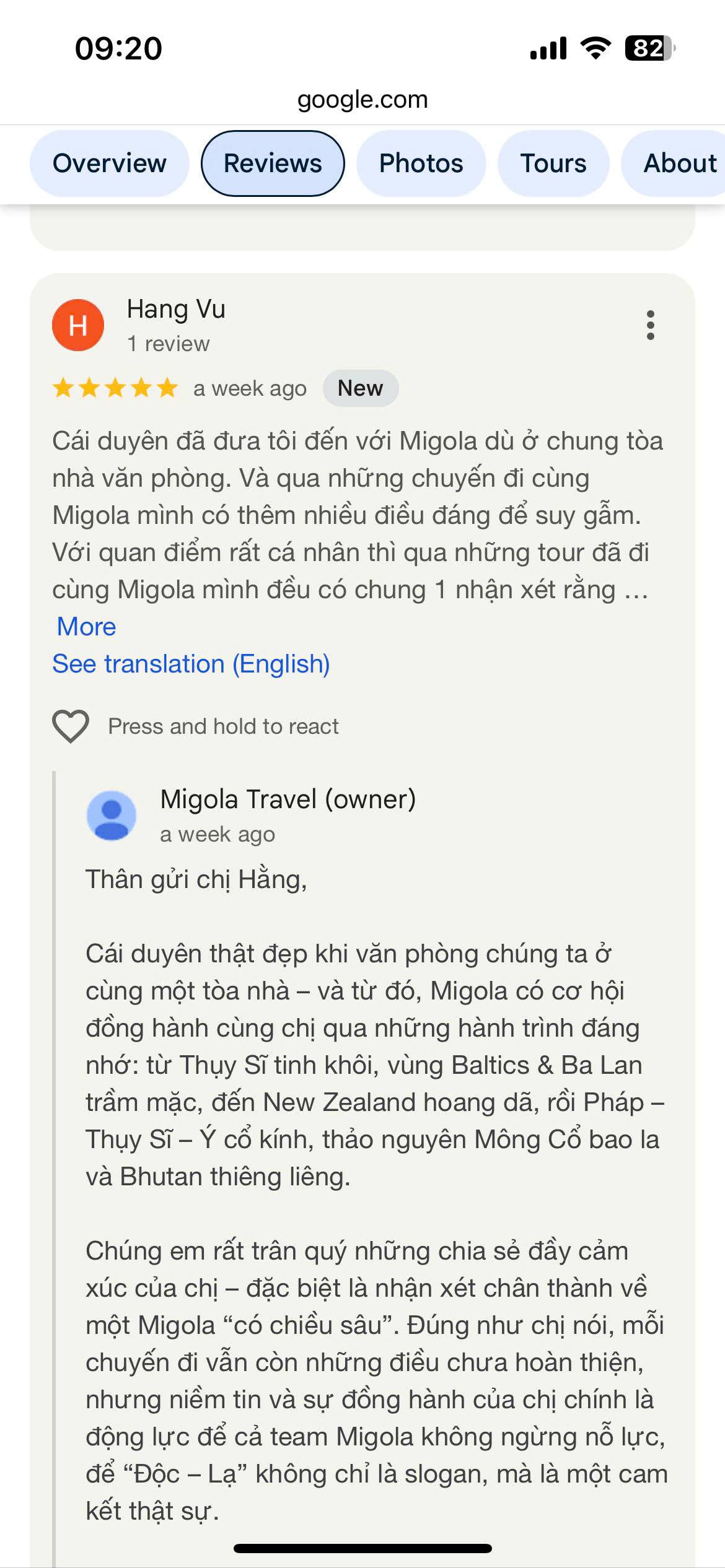
Task: Tap the Migola Travel owner avatar
Action: pos(112,816)
